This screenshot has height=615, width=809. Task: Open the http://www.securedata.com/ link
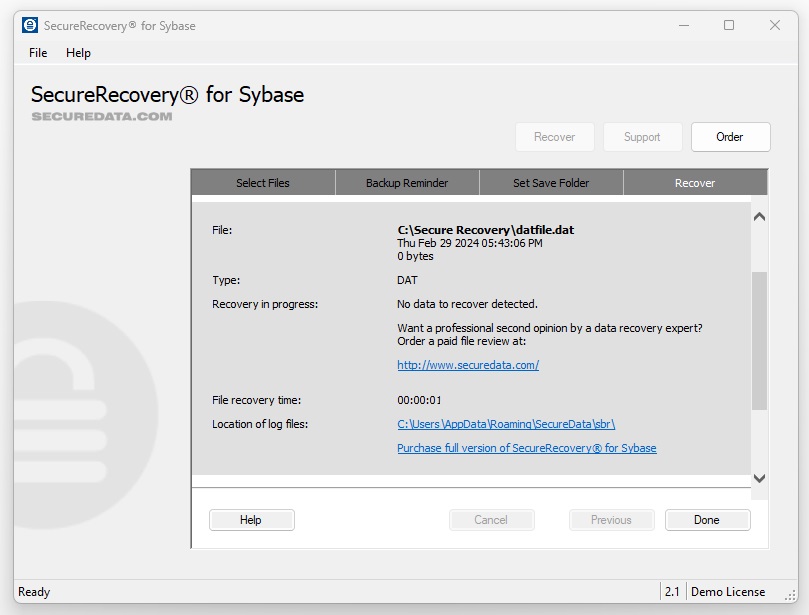(468, 365)
